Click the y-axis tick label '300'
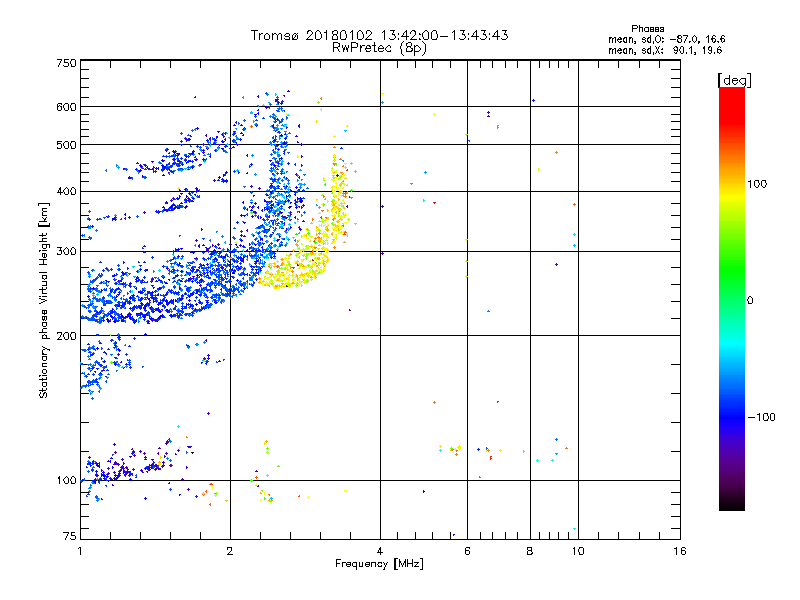This screenshot has height=600, width=800. [66, 252]
